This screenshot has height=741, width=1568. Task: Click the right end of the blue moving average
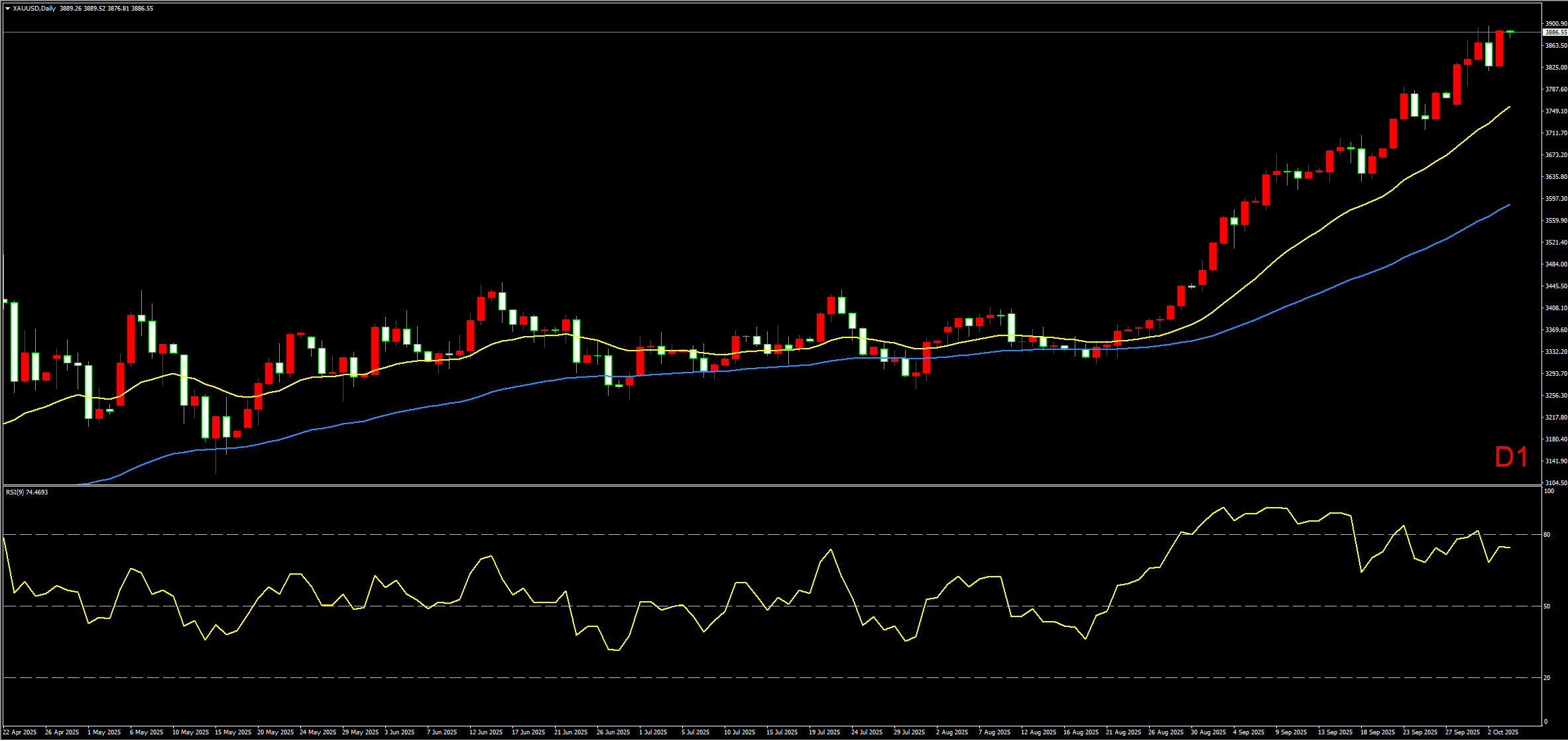click(x=1510, y=205)
